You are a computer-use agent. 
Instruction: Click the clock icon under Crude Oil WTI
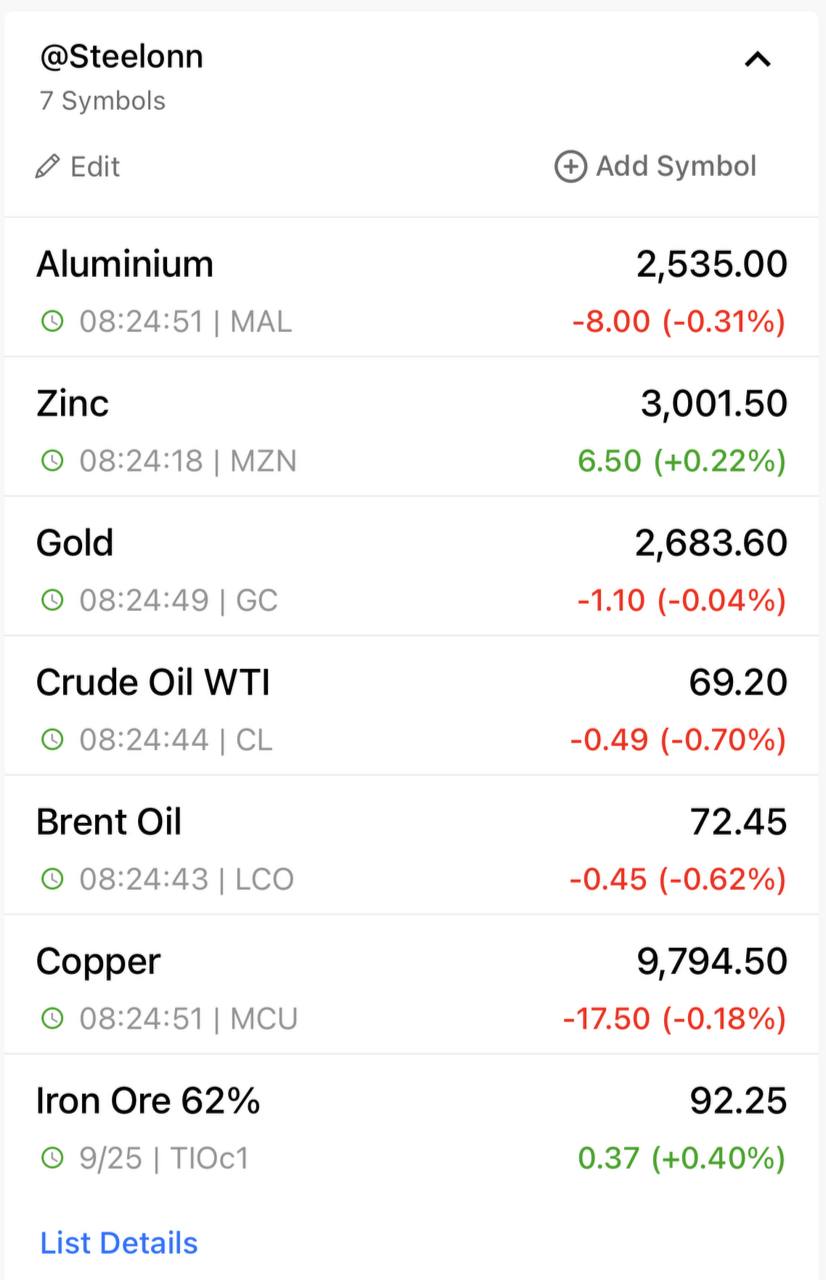(x=51, y=740)
